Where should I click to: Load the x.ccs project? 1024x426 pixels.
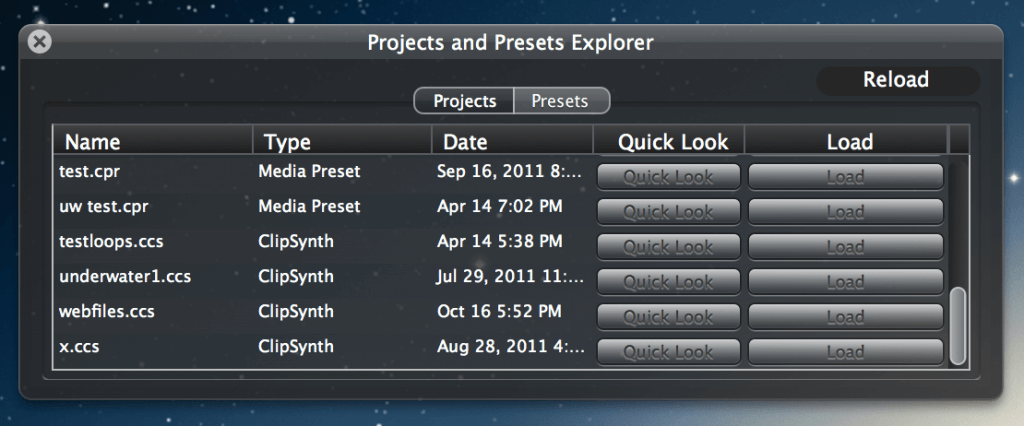click(846, 352)
